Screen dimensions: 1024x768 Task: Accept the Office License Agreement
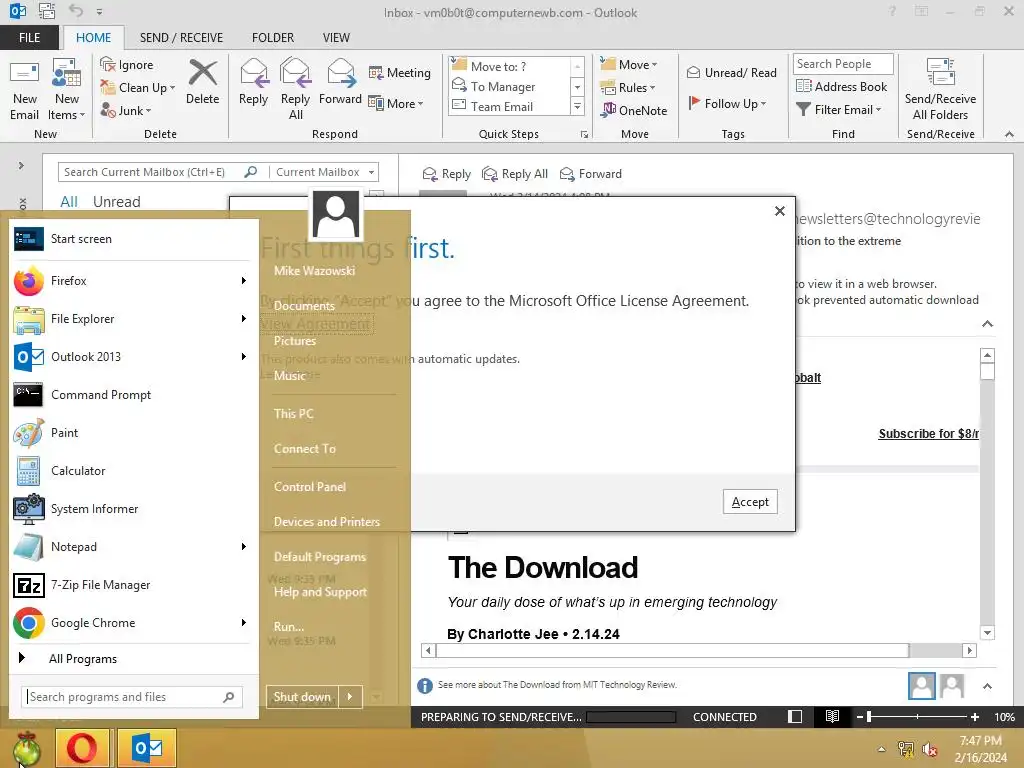(x=750, y=502)
